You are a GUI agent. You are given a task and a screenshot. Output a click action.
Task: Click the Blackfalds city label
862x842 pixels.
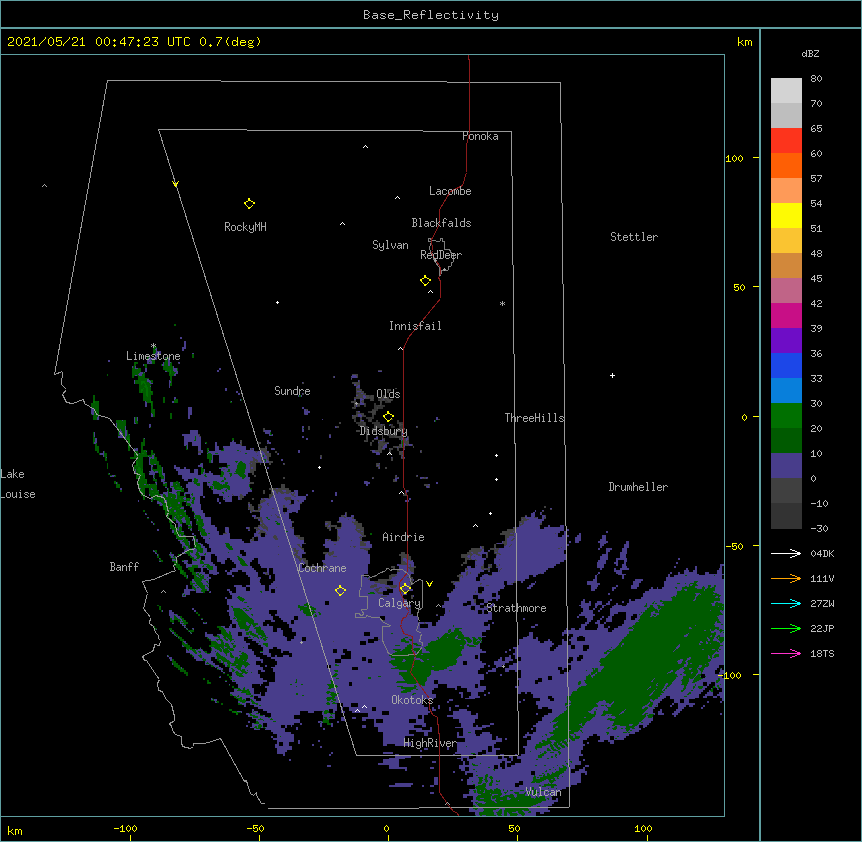[441, 223]
